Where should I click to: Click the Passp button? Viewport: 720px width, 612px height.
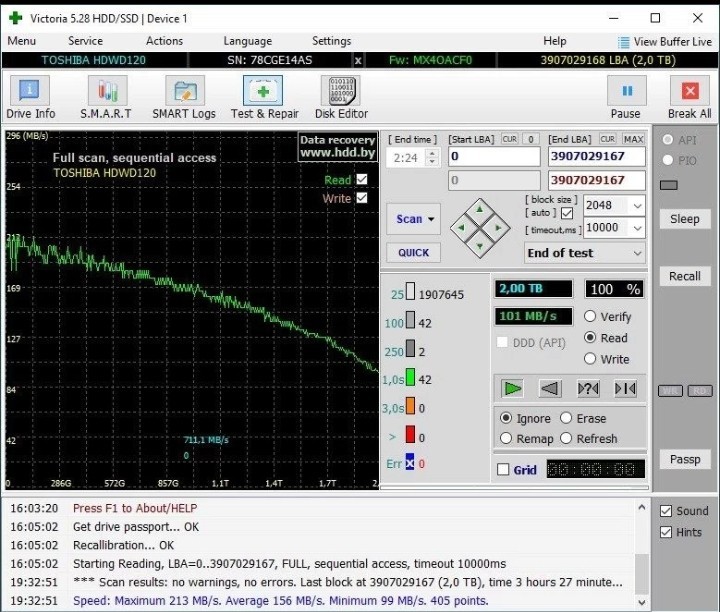point(685,459)
